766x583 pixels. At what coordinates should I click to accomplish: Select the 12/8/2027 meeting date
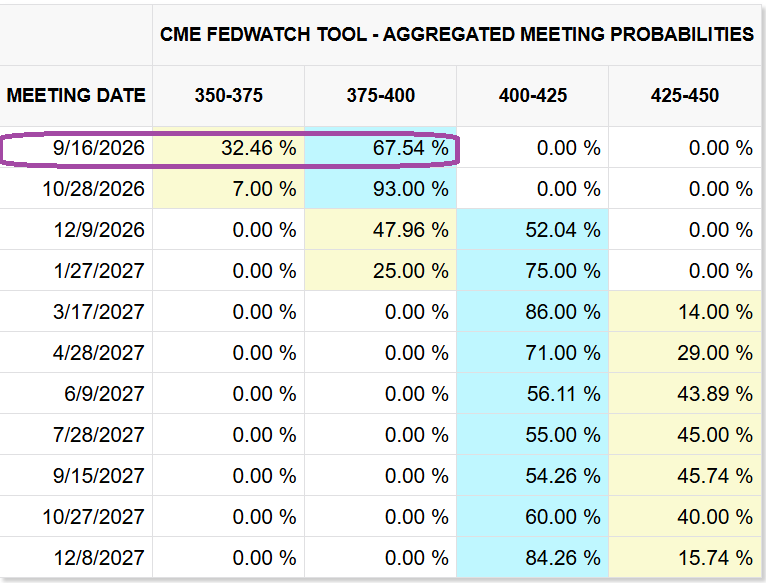pyautogui.click(x=76, y=558)
